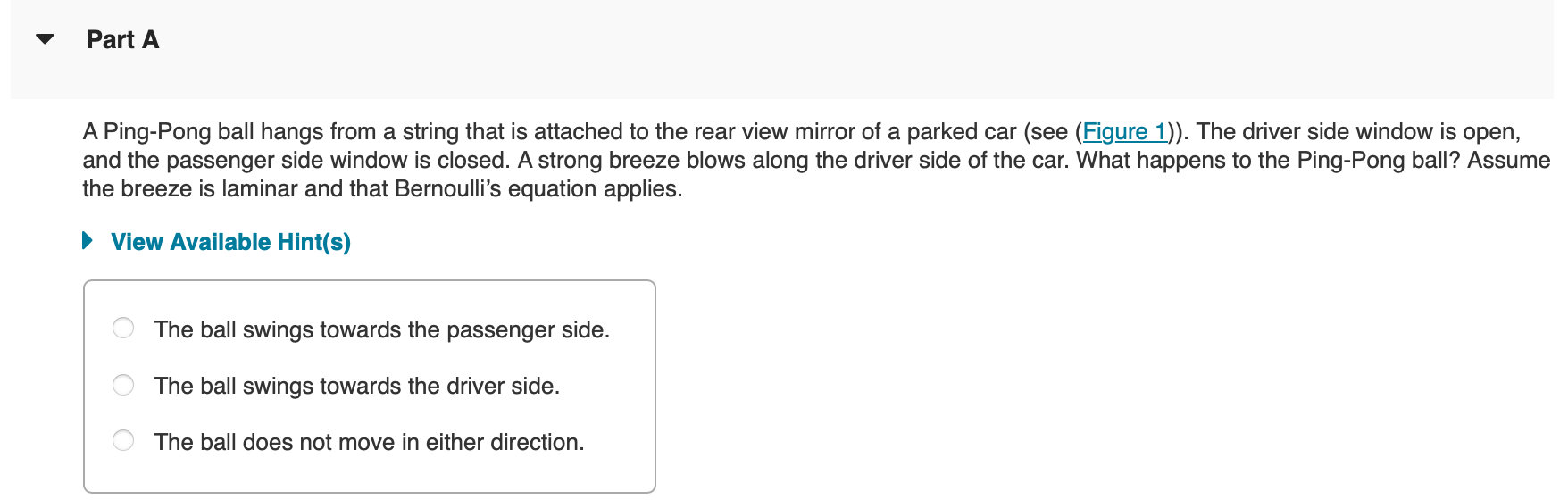Viewport: 1568px width, 500px height.
Task: Click the word 'Assume' ending the second line
Action: coord(1508,161)
